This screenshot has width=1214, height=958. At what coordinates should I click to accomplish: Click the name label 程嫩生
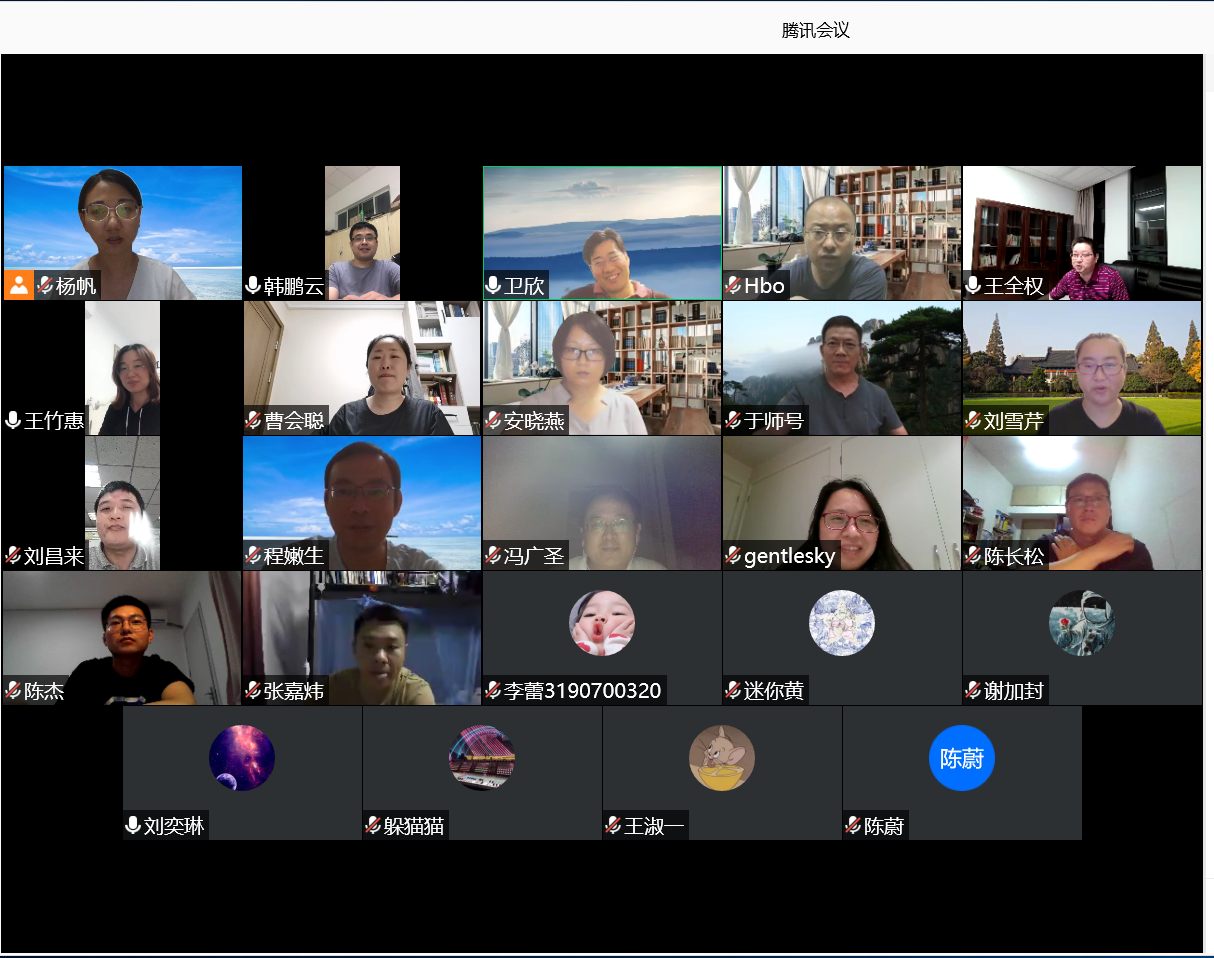[294, 556]
